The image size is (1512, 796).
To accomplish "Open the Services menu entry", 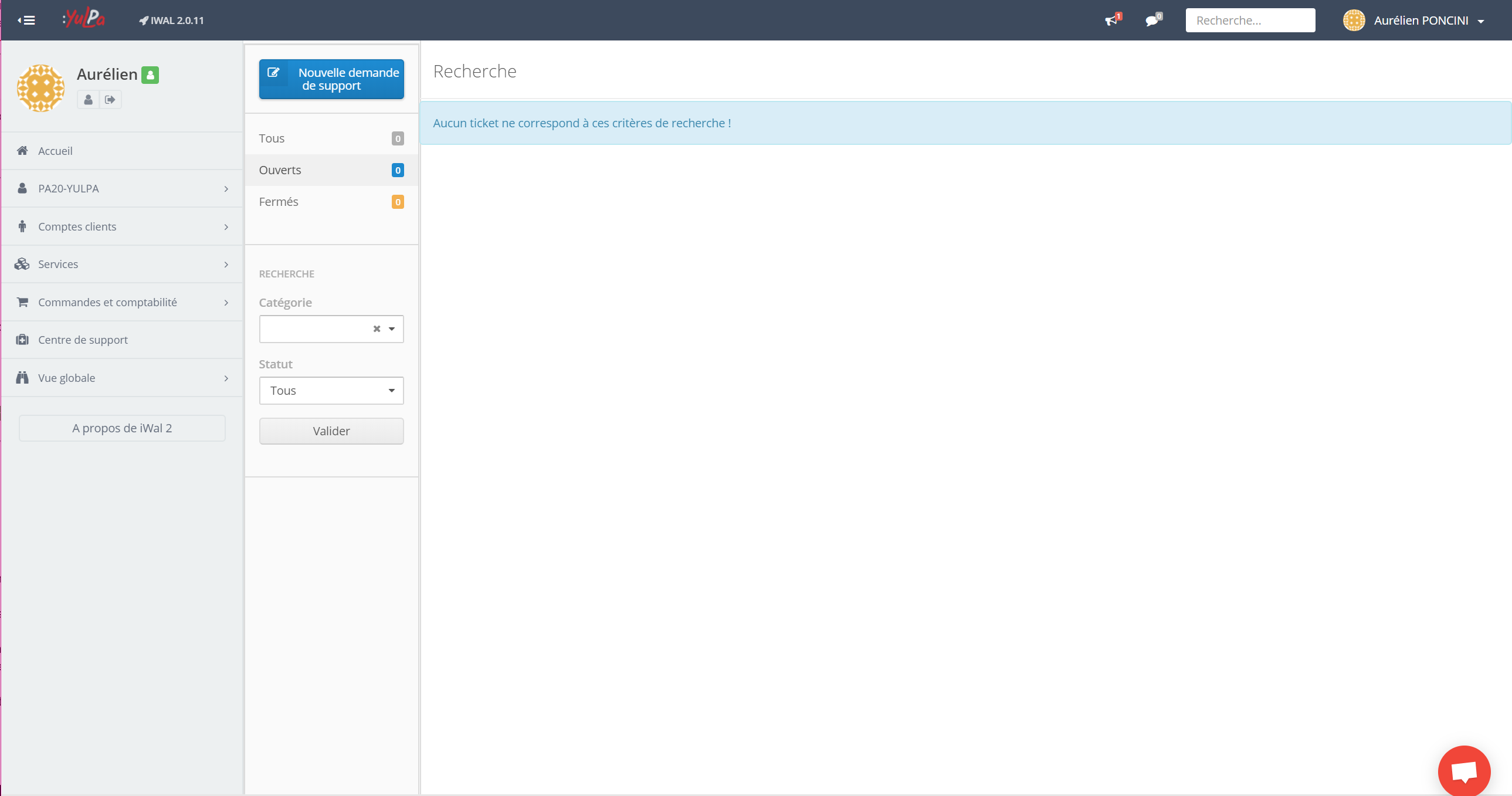I will tap(122, 264).
